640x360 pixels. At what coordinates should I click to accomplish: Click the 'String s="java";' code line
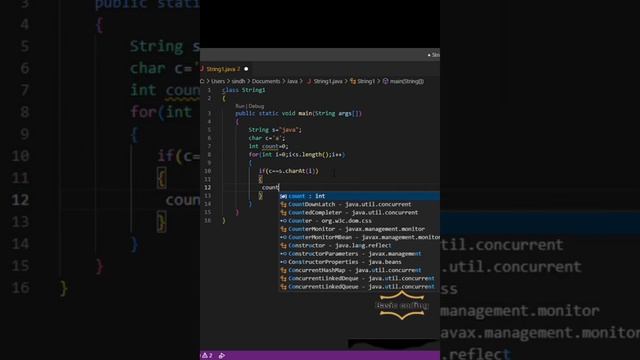(x=275, y=130)
